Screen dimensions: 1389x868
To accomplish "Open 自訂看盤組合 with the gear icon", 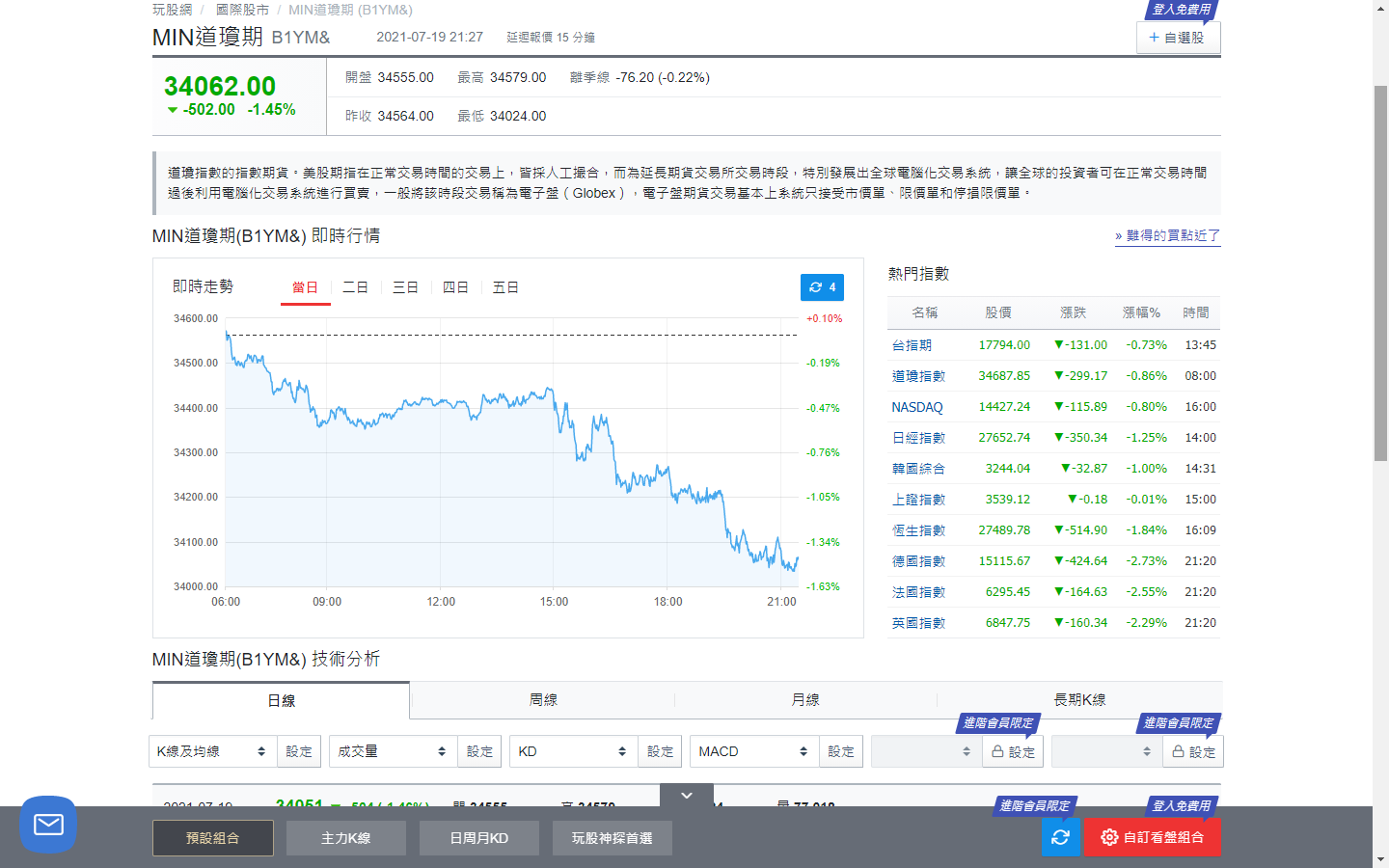I will 1152,837.
